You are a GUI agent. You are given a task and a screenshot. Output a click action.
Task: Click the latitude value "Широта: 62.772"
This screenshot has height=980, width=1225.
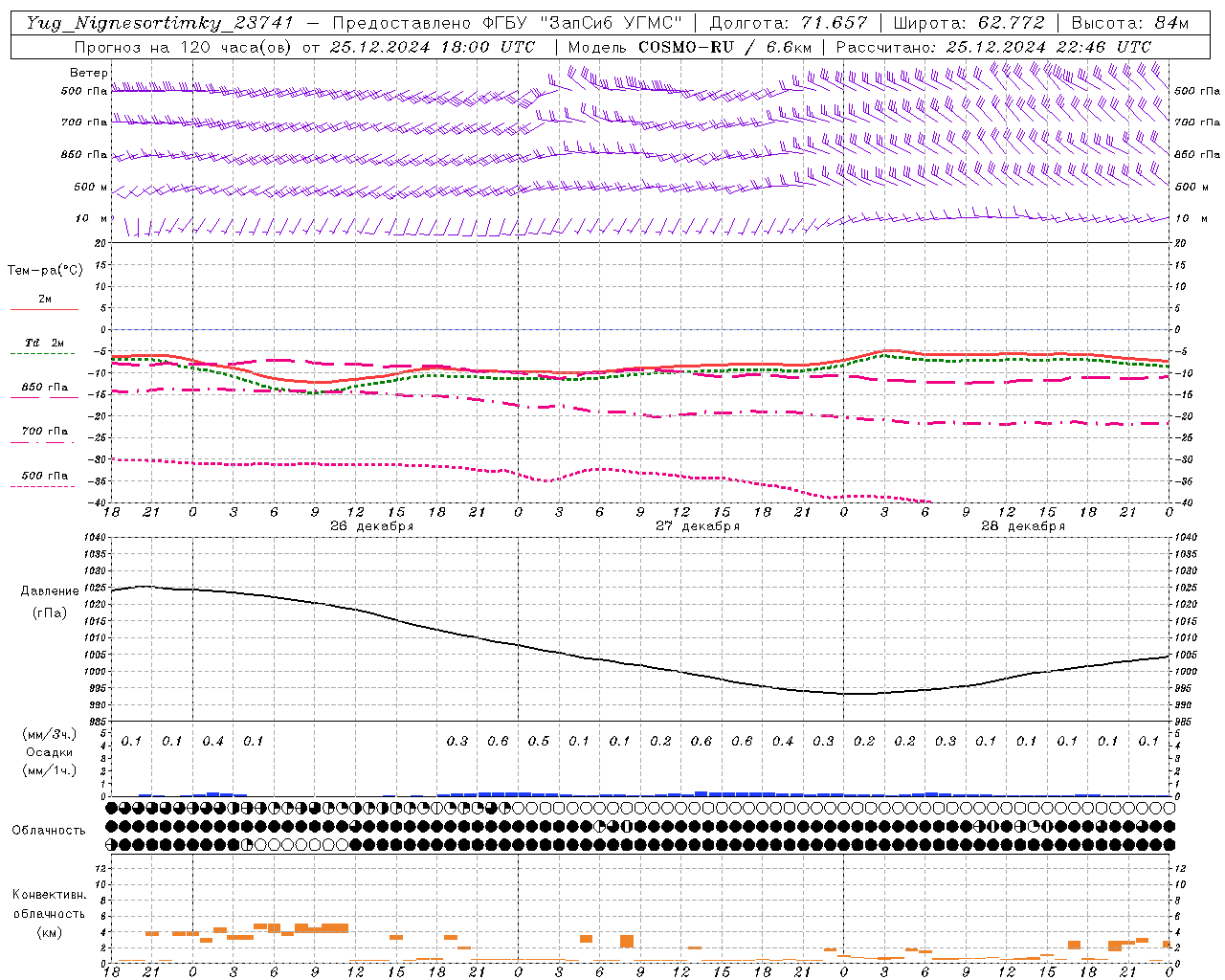click(x=971, y=23)
